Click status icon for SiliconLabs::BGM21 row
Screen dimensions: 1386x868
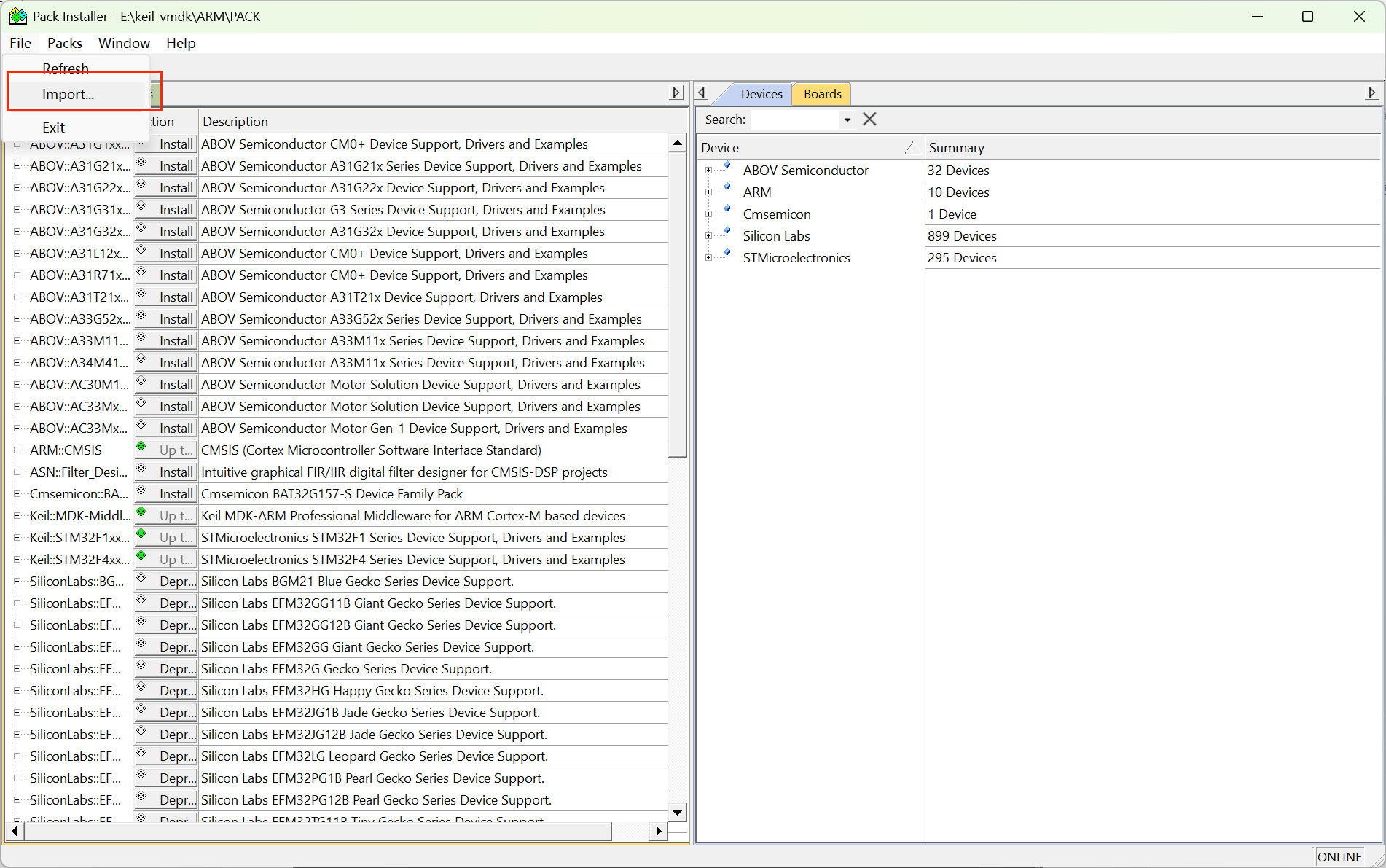(141, 578)
